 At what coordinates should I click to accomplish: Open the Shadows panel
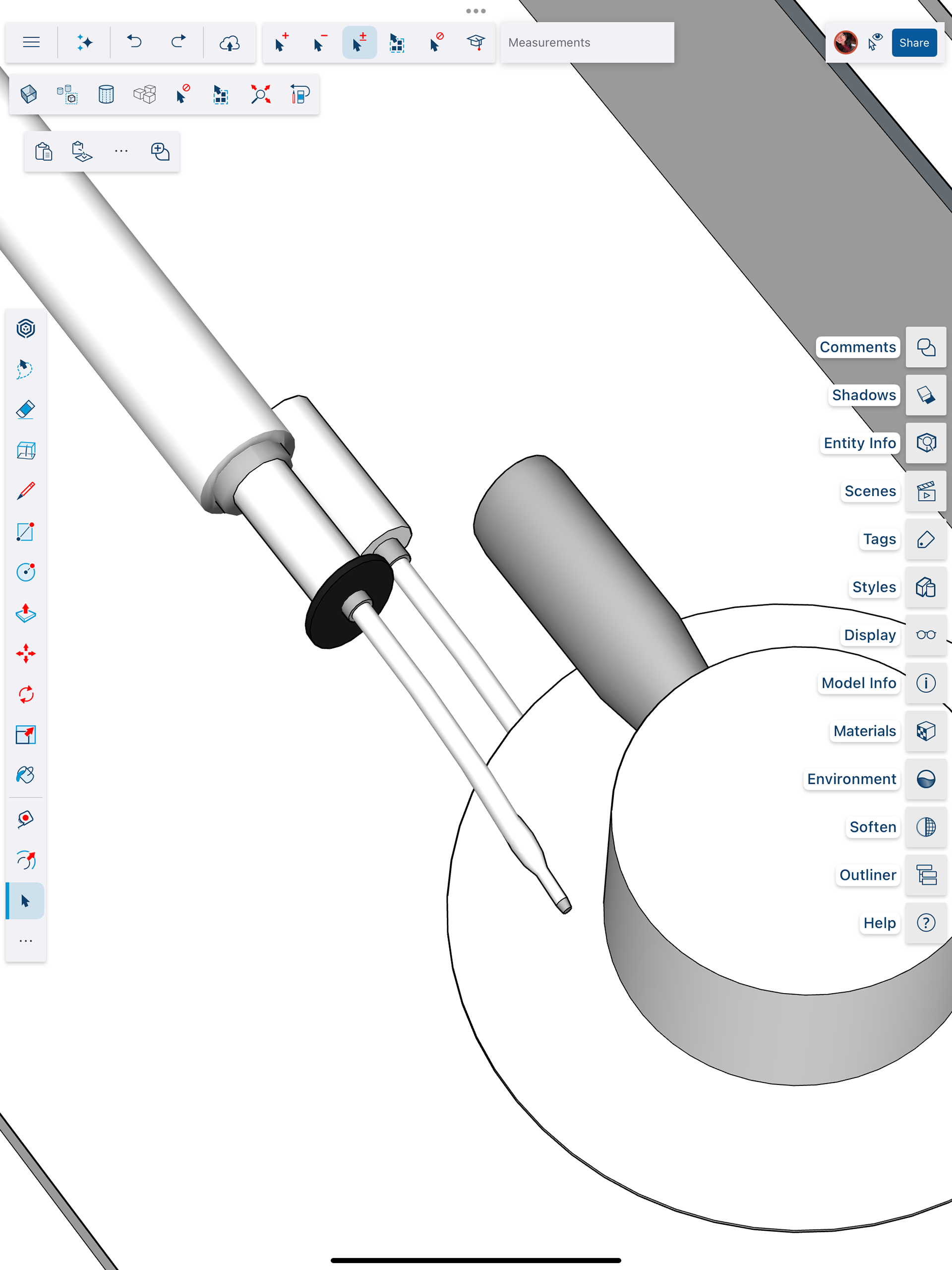pos(925,395)
